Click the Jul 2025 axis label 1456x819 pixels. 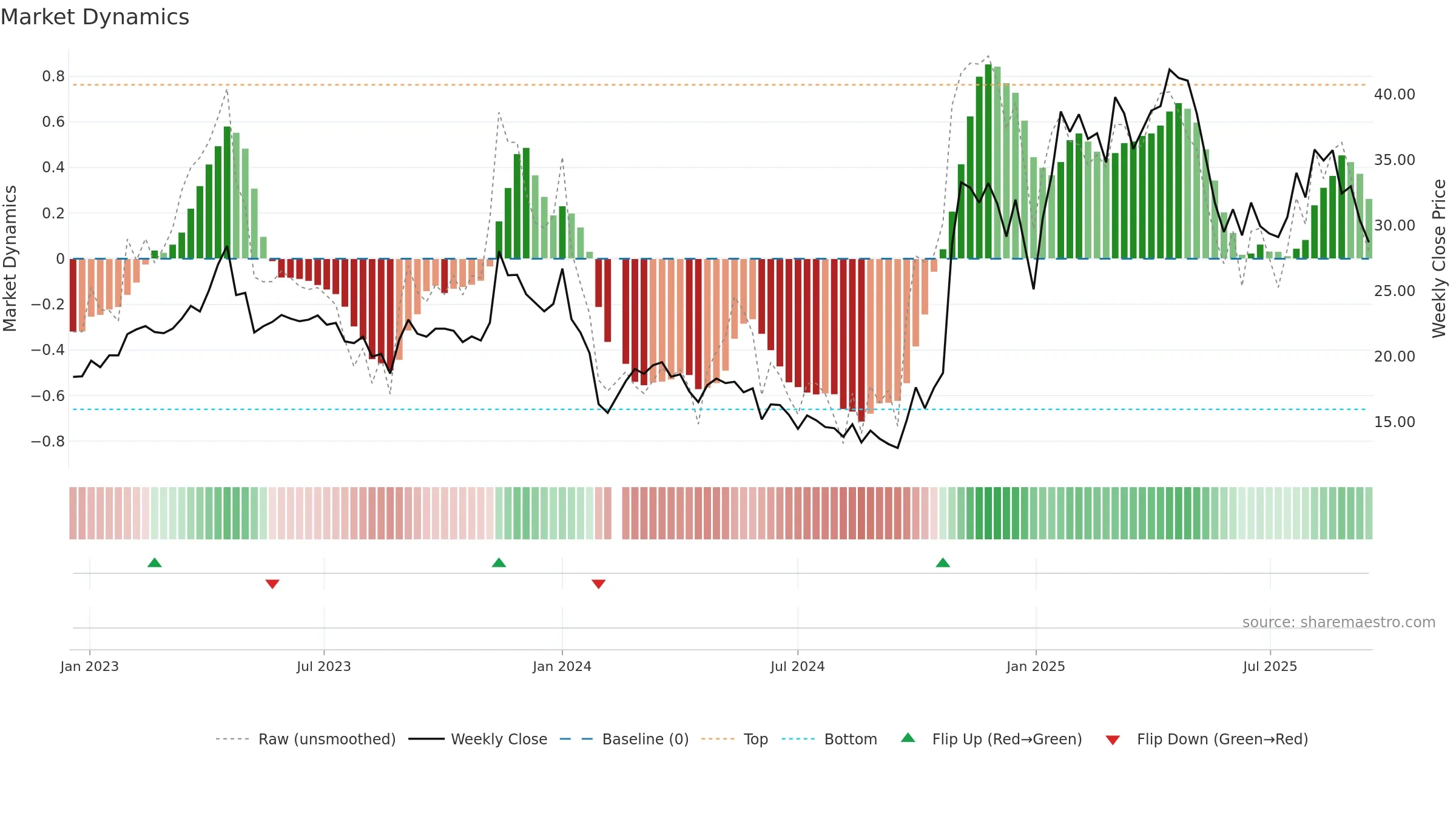coord(1270,666)
